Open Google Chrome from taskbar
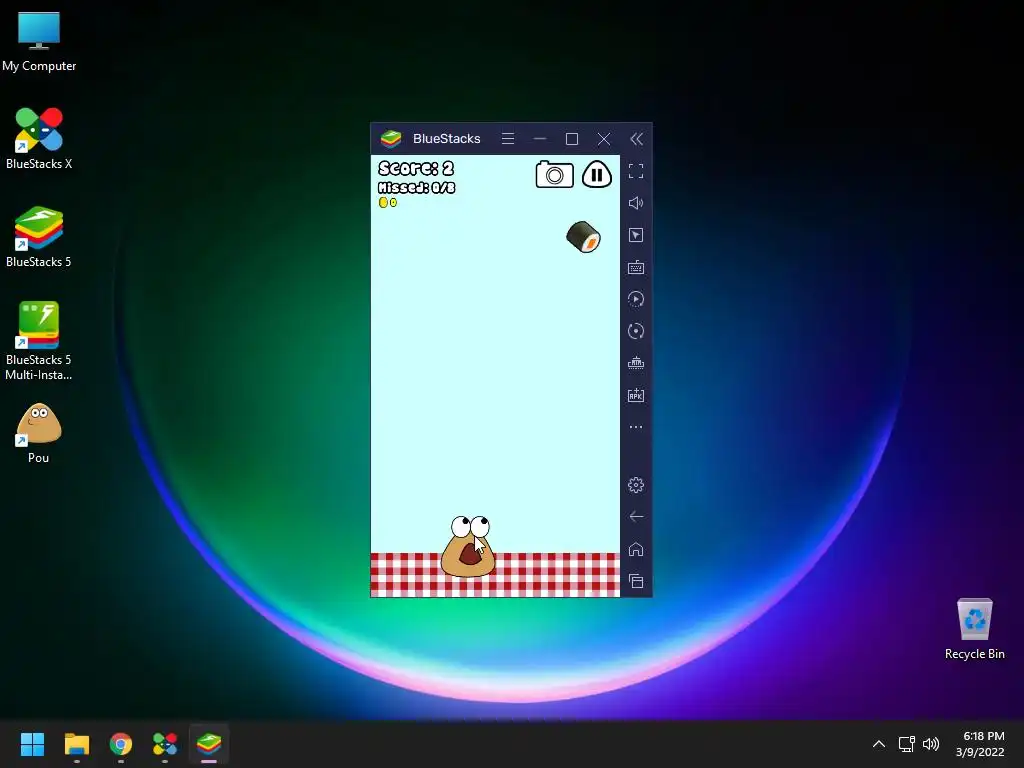 [x=121, y=744]
